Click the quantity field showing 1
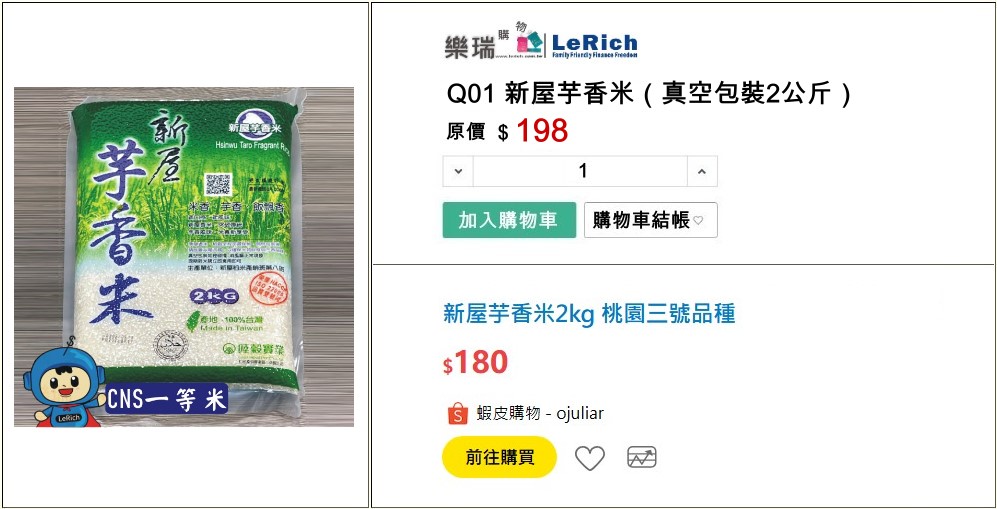 point(581,172)
